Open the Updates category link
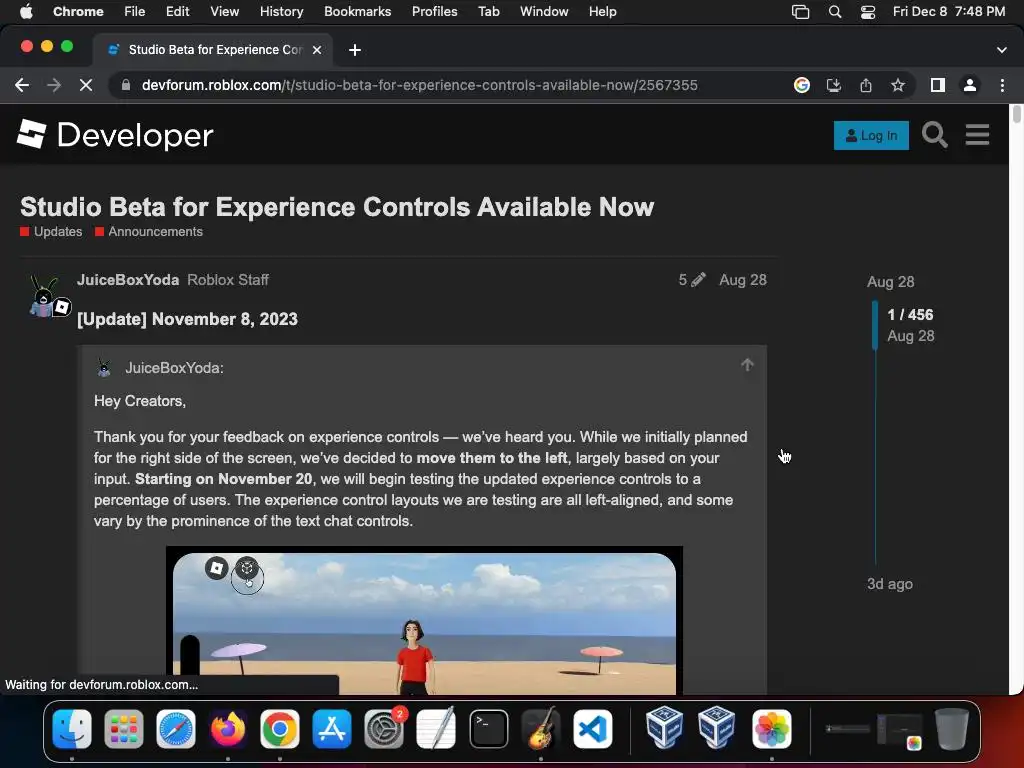The height and width of the screenshot is (768, 1024). [x=51, y=231]
